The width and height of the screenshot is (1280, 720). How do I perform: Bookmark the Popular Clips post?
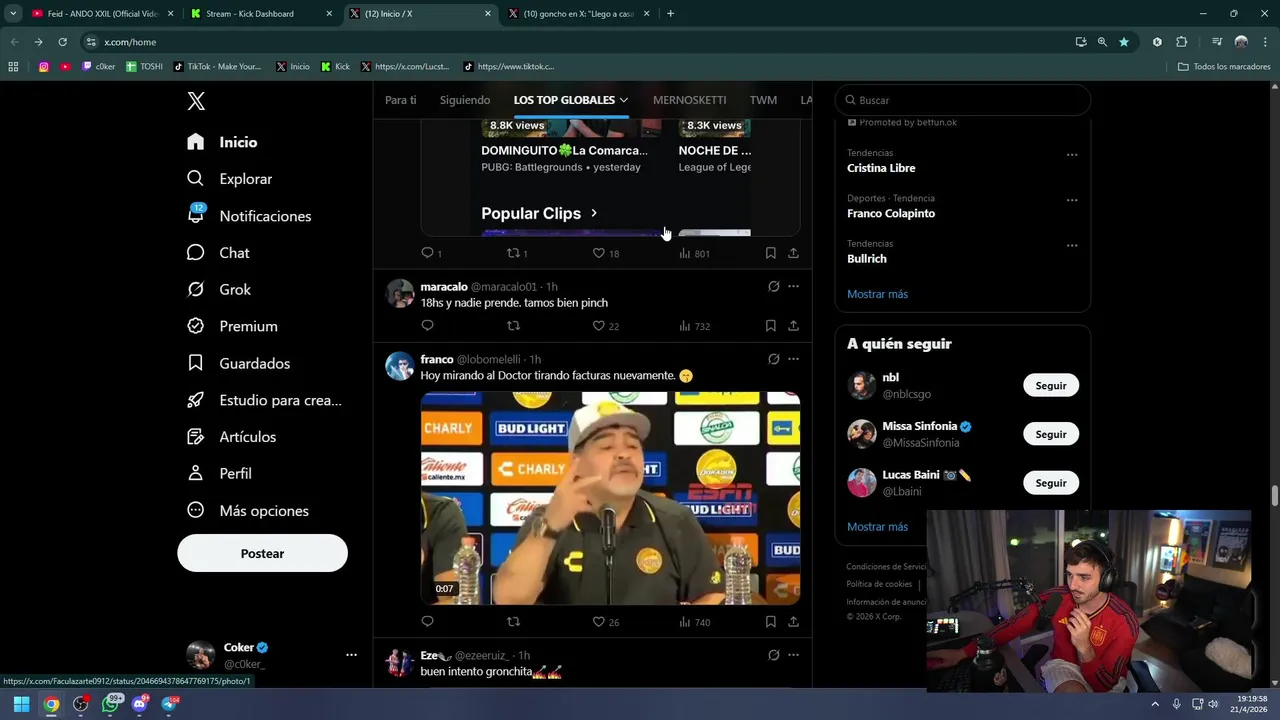(770, 253)
